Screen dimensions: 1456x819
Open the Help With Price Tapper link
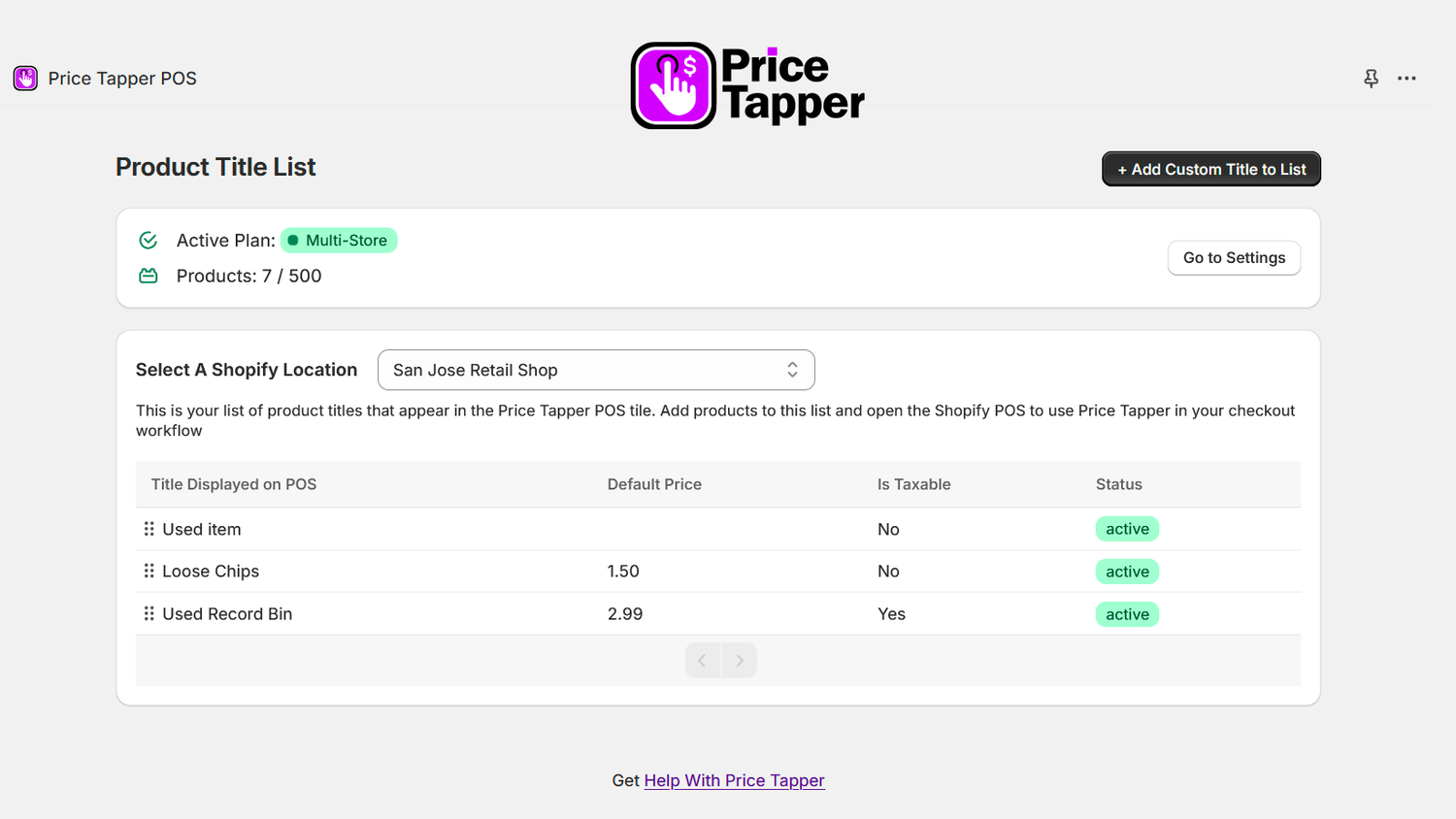click(x=735, y=780)
